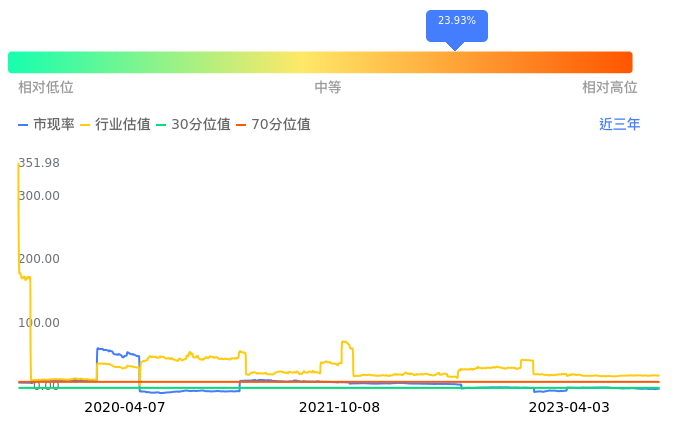Select the 中等 label below the bar
This screenshot has height=442, width=686.
(x=328, y=88)
